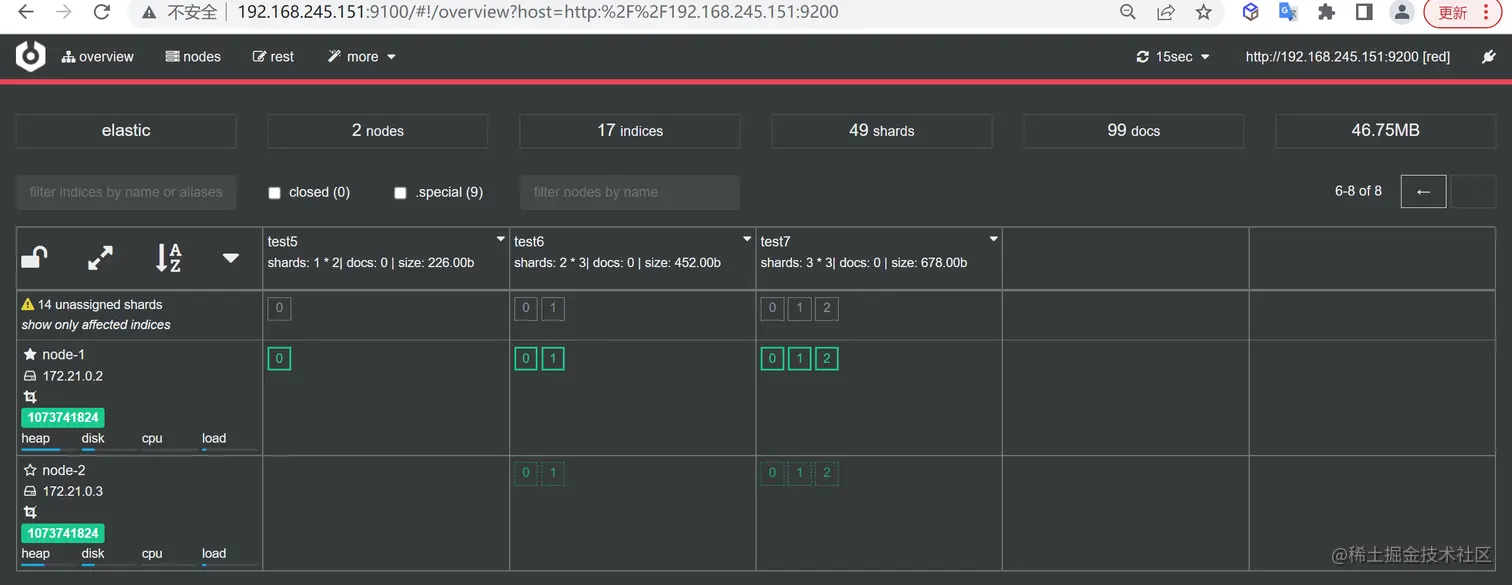Click the expand arrows icon
This screenshot has height=585, width=1512.
pyautogui.click(x=100, y=258)
